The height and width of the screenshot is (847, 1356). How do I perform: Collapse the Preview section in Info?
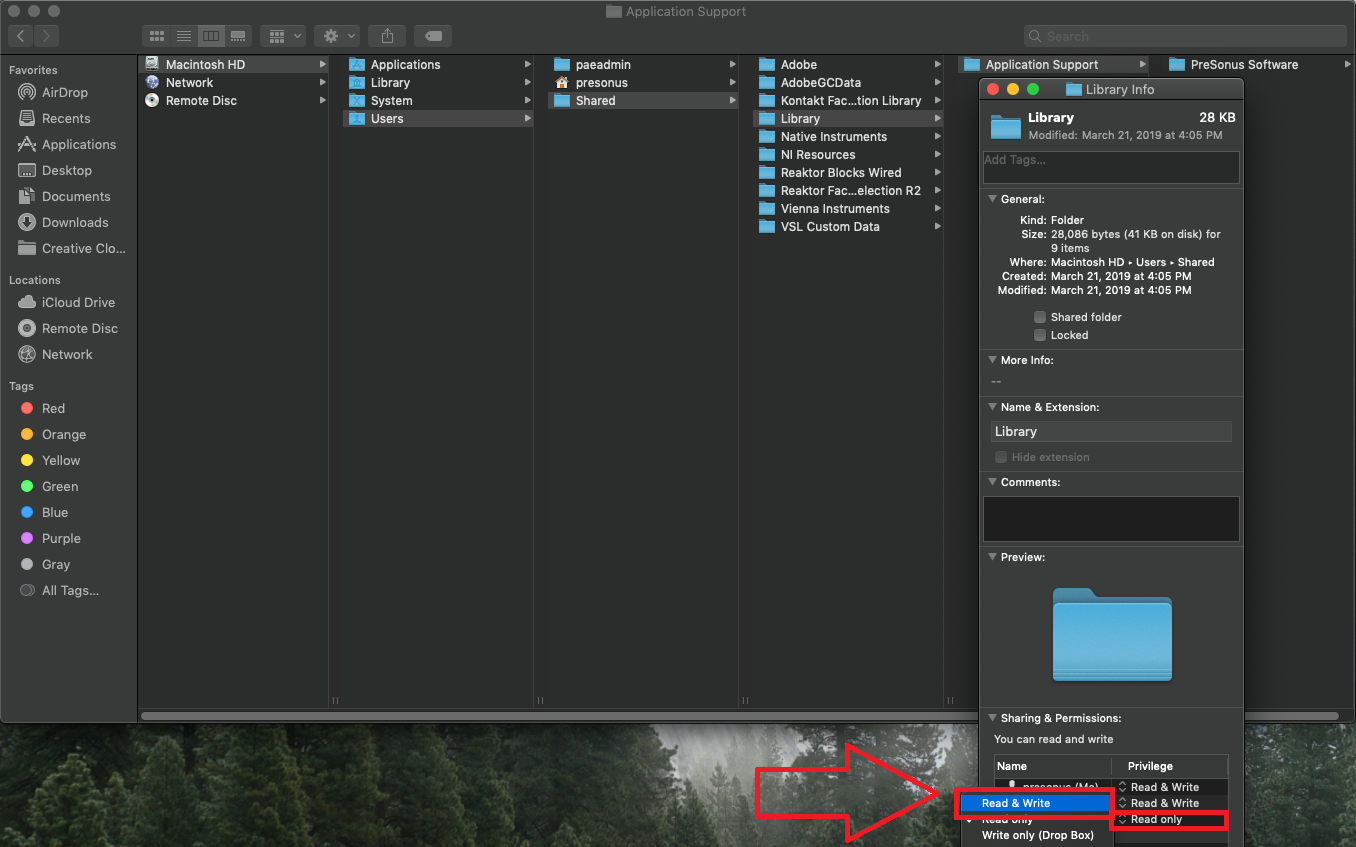[x=992, y=557]
